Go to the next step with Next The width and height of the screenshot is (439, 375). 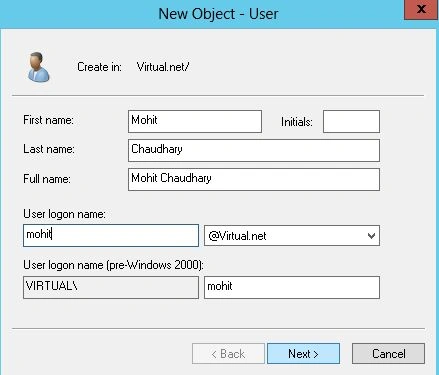click(303, 353)
